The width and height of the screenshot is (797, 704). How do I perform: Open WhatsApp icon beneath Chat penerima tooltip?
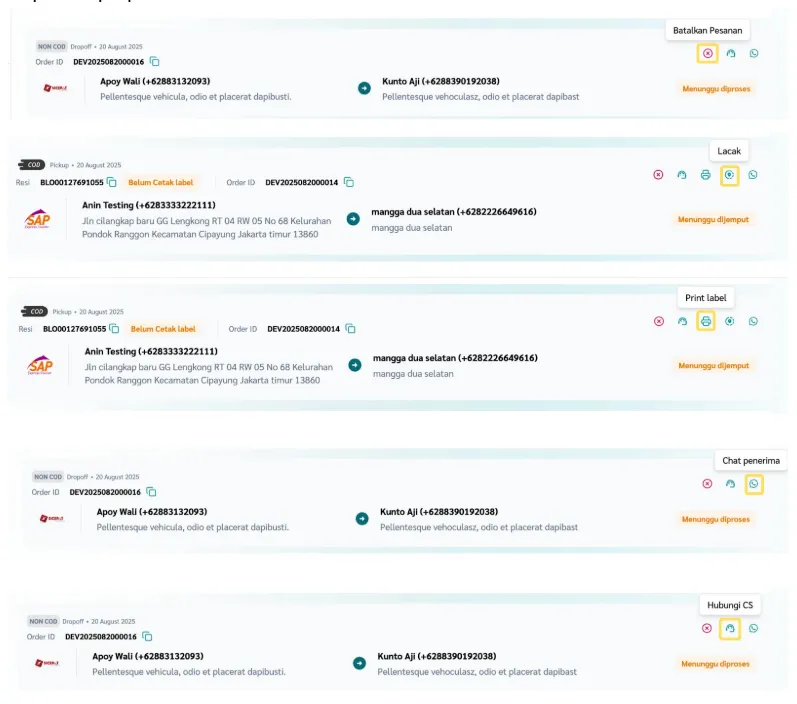[x=754, y=483]
